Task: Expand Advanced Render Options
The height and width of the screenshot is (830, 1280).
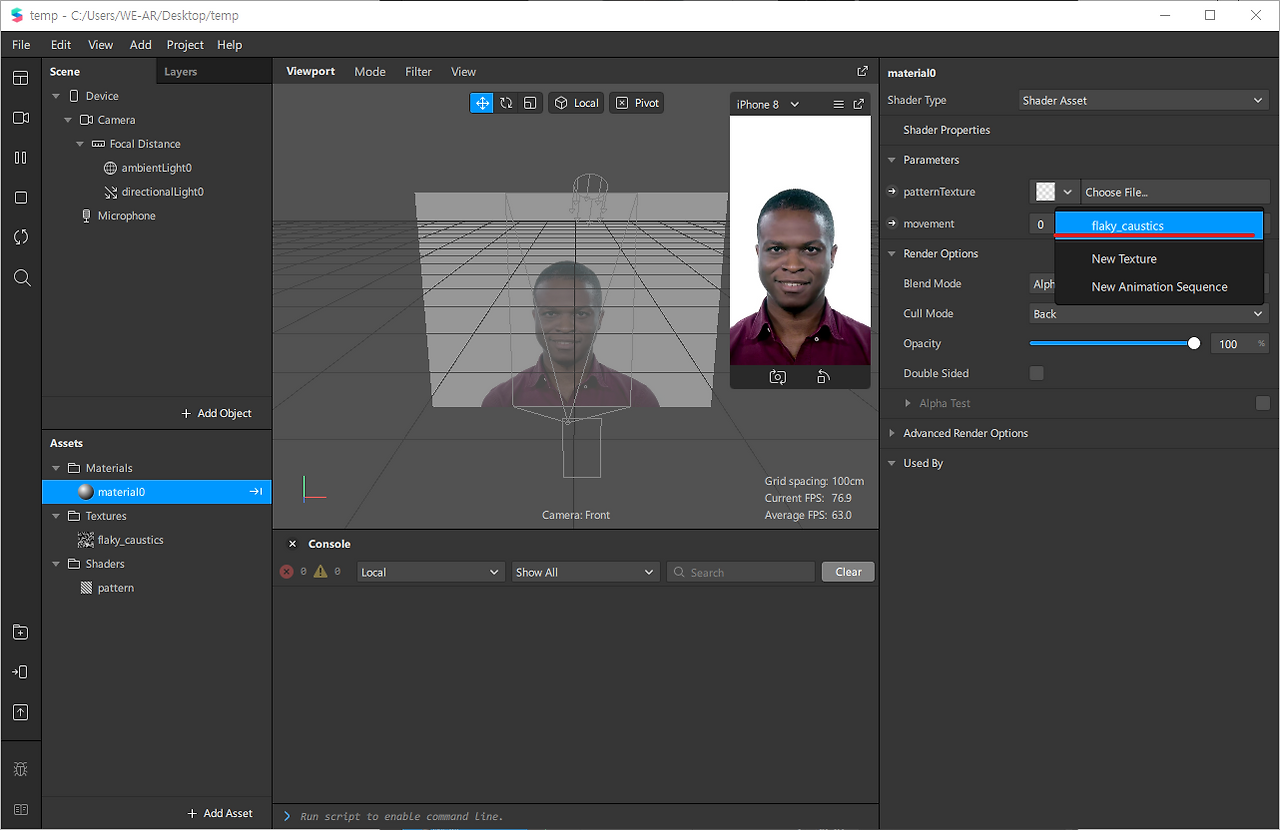Action: 892,433
